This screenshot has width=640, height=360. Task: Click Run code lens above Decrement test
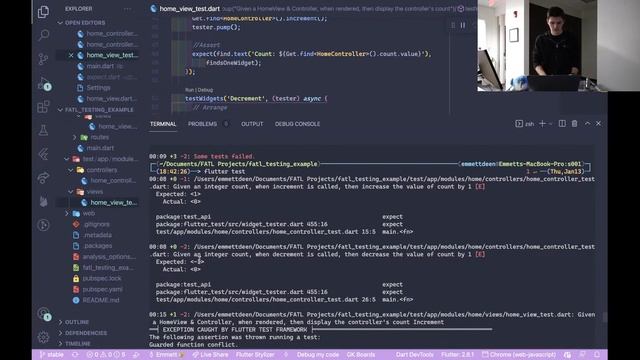[x=189, y=90]
